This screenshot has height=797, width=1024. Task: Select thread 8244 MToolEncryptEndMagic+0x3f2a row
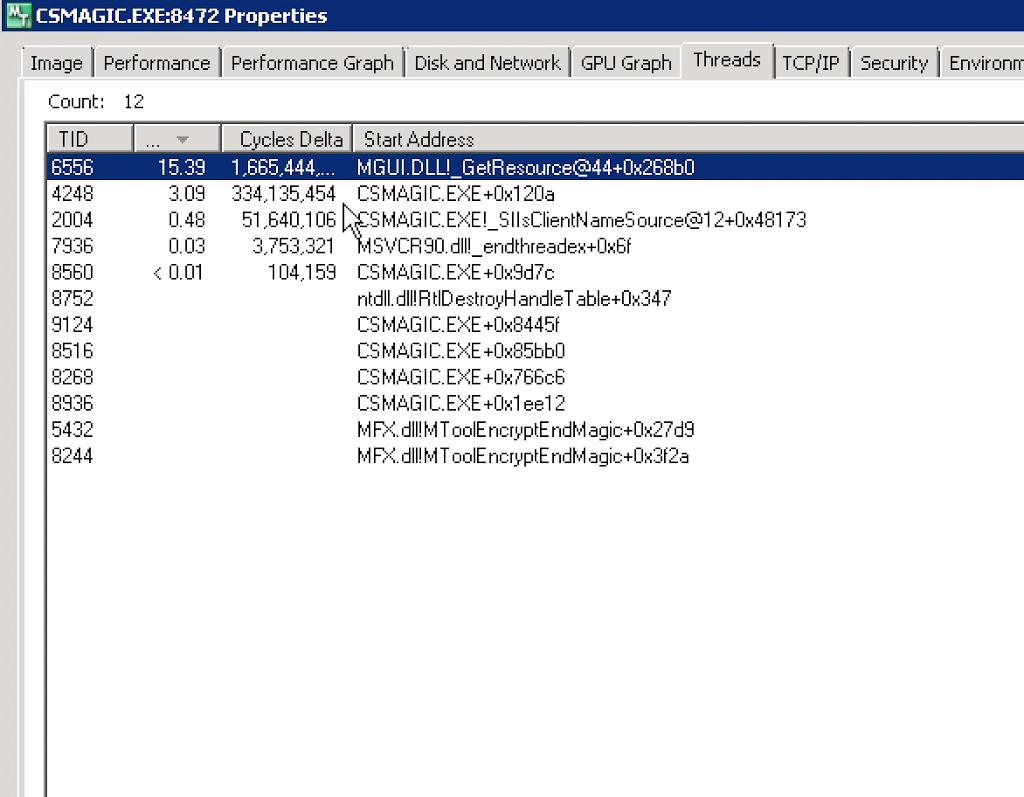tap(522, 456)
